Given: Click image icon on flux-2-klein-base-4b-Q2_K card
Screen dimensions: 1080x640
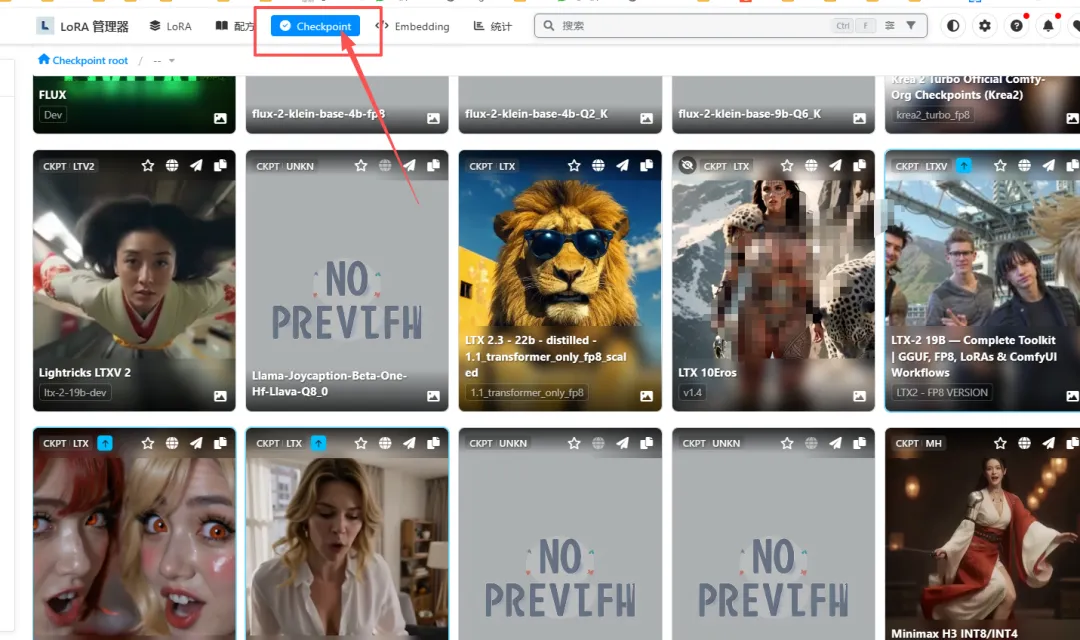Looking at the screenshot, I should [x=647, y=118].
